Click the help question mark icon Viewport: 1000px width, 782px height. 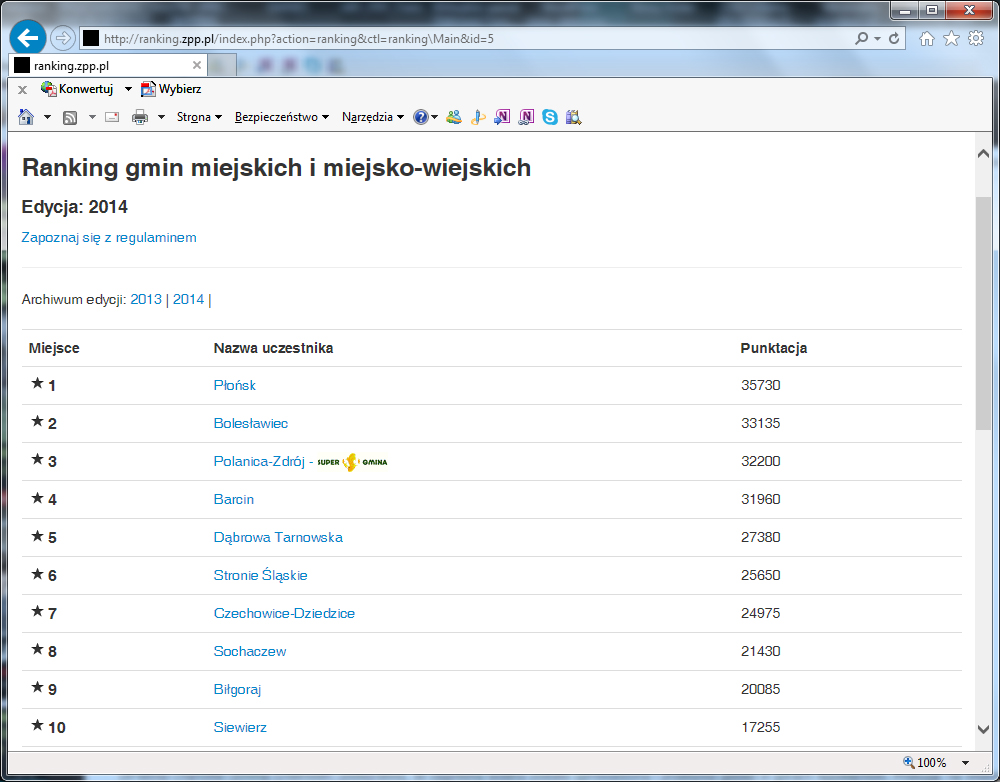(421, 117)
